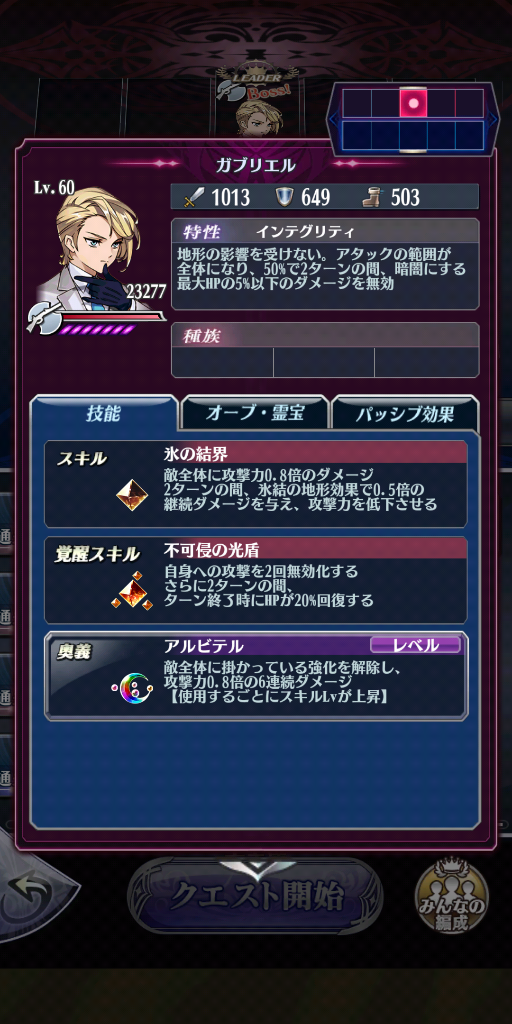Tap the red HP gauge bar
This screenshot has height=1024, width=512.
click(112, 317)
